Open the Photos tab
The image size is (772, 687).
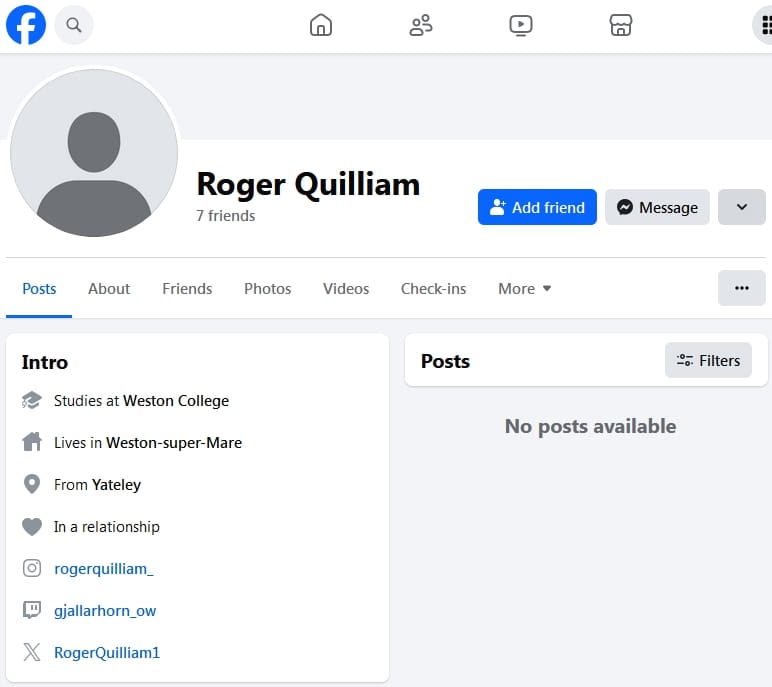coord(267,289)
